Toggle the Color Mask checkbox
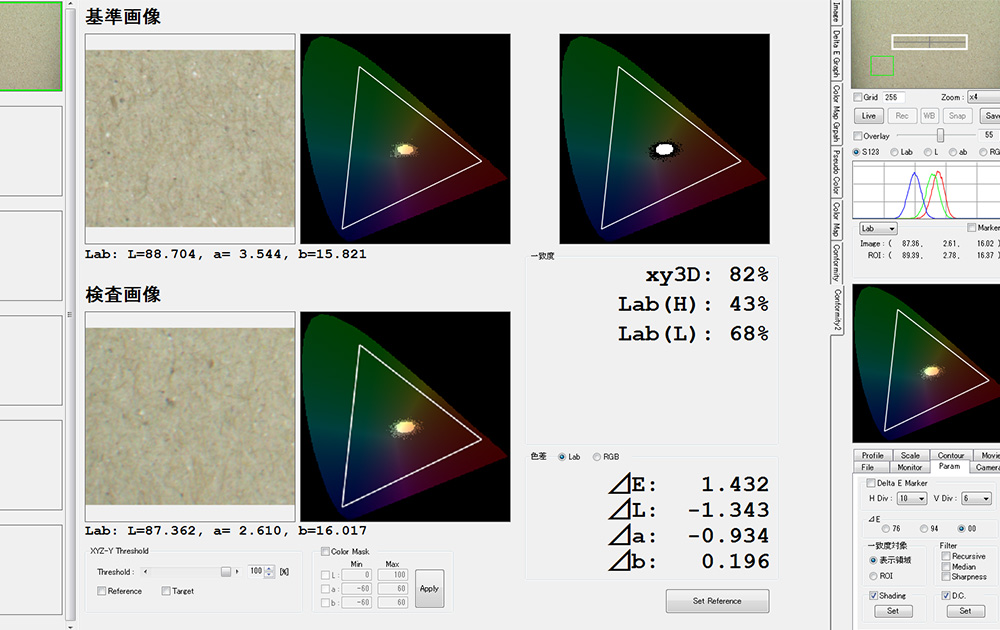 click(325, 552)
